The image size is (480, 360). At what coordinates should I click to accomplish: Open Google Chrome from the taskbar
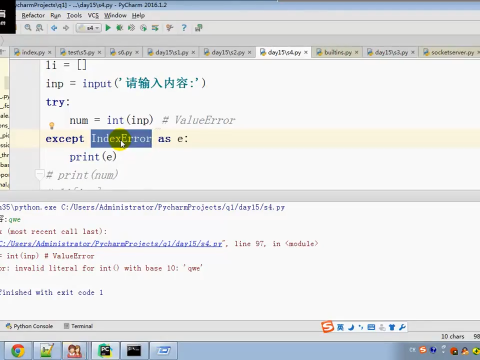click(18, 351)
